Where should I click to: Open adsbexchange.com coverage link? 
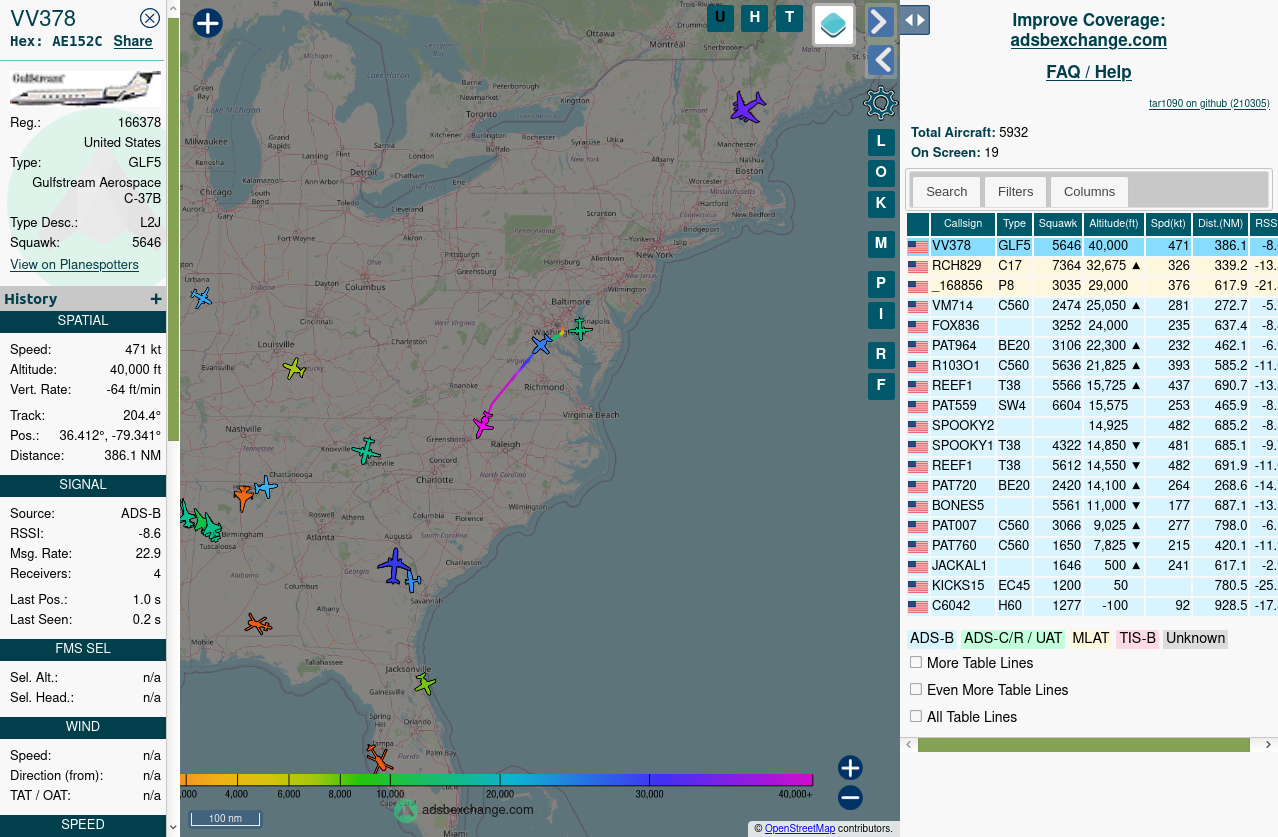(x=1089, y=40)
